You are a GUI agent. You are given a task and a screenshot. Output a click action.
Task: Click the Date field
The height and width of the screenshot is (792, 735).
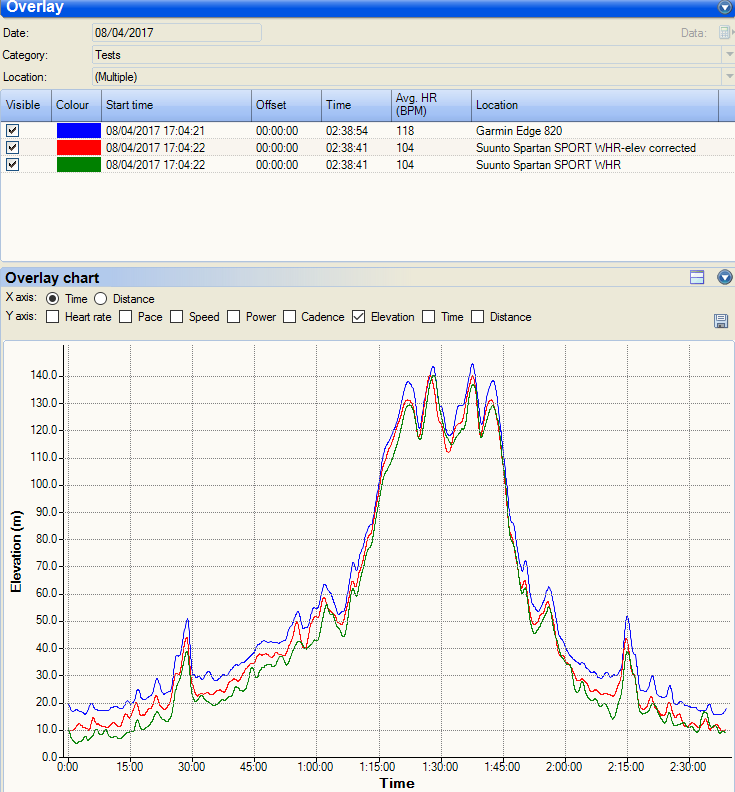[x=176, y=33]
